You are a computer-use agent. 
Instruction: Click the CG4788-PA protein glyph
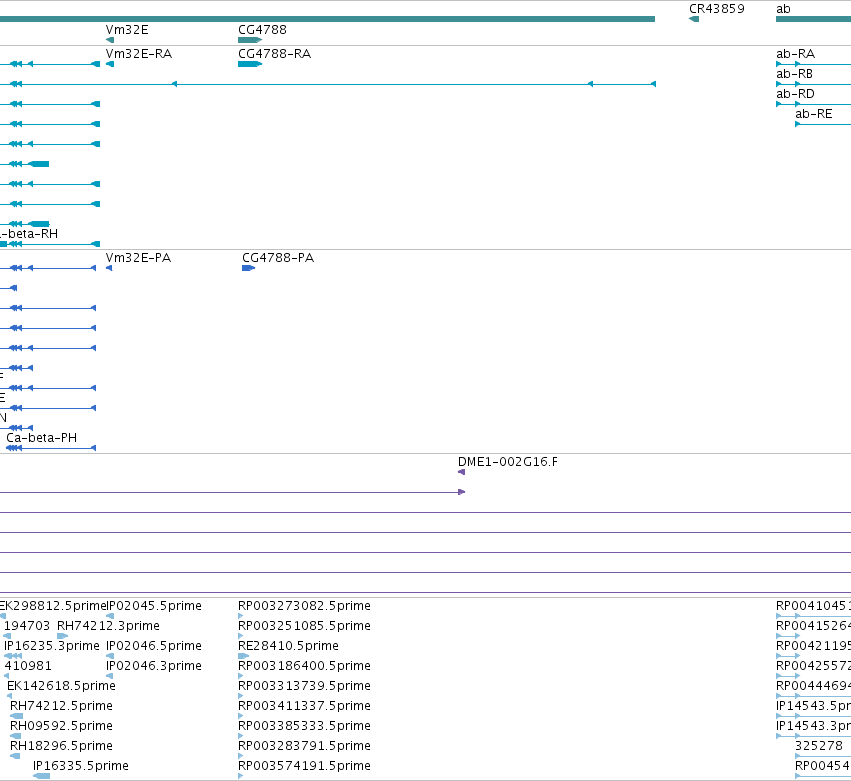point(249,268)
